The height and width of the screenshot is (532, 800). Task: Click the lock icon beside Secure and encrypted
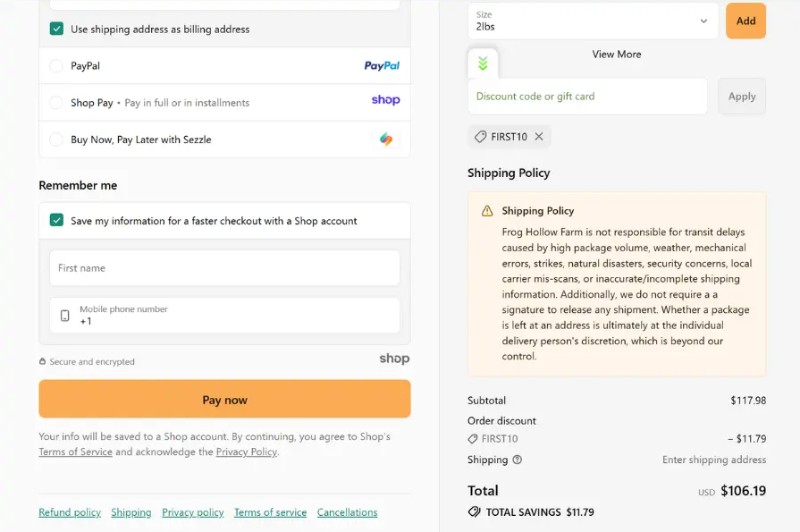pyautogui.click(x=42, y=361)
